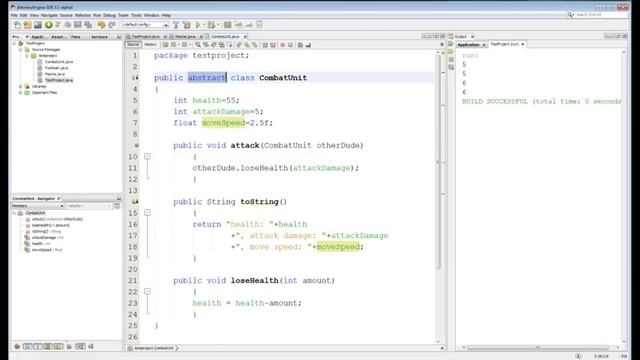
Task: Select moveSpeed field in Navigator
Action: point(47,250)
